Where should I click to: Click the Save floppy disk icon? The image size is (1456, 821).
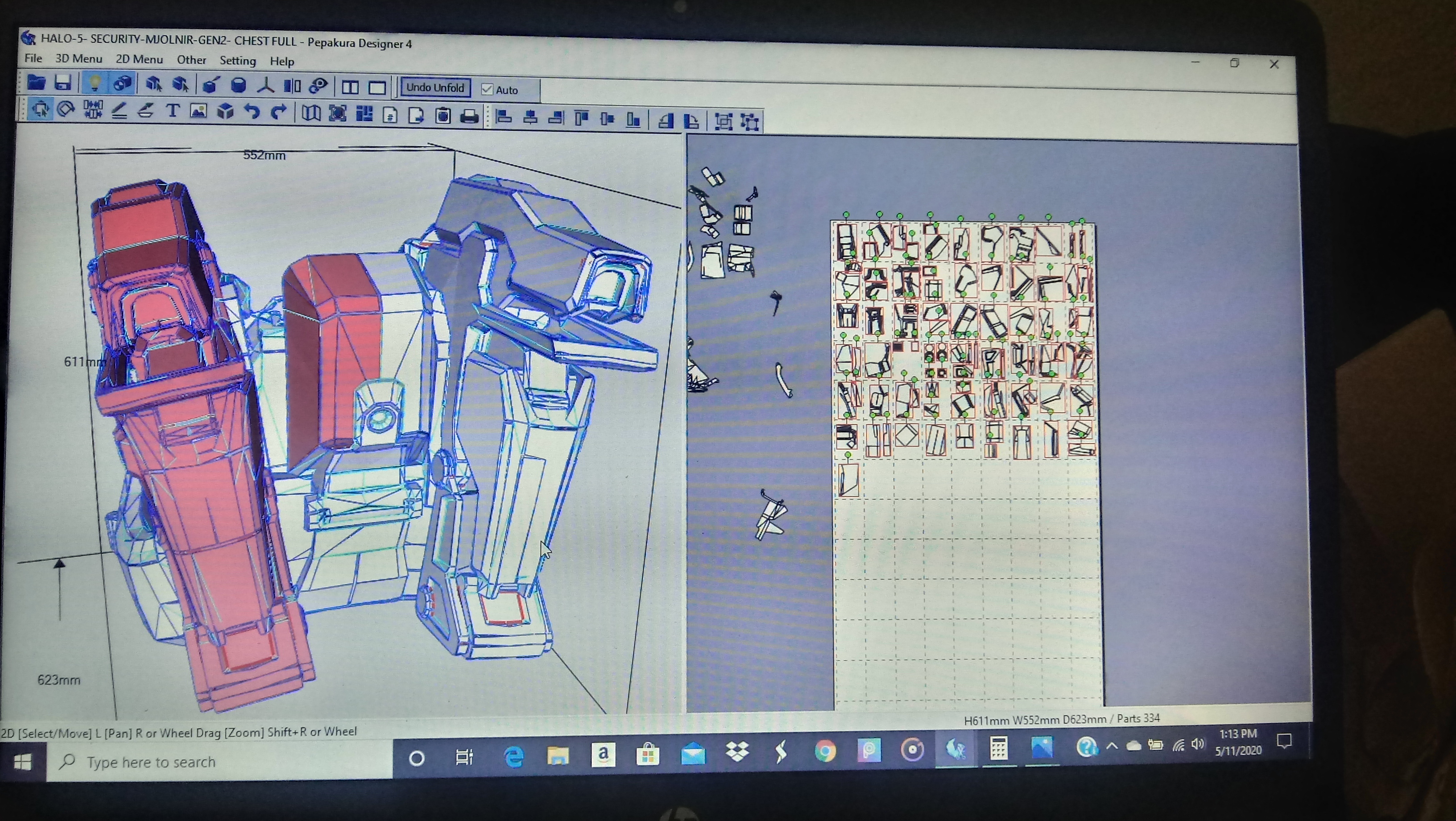click(x=63, y=83)
